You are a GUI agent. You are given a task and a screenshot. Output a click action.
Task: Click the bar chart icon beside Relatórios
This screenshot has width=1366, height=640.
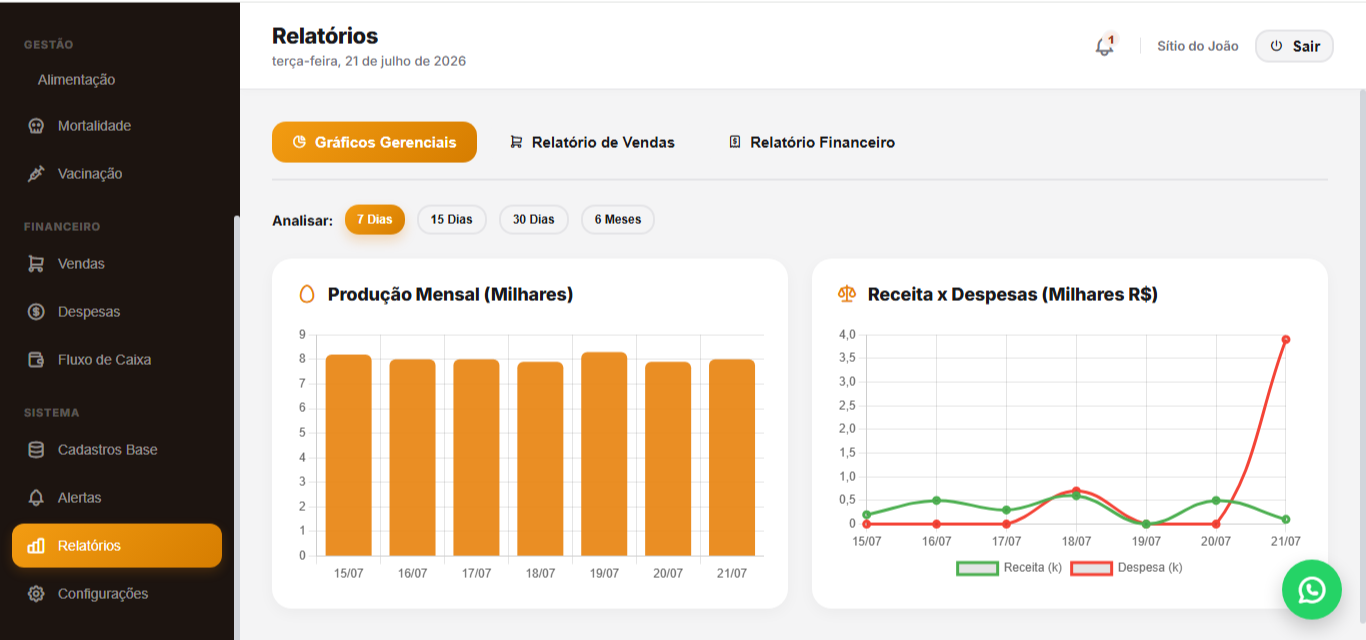click(36, 546)
